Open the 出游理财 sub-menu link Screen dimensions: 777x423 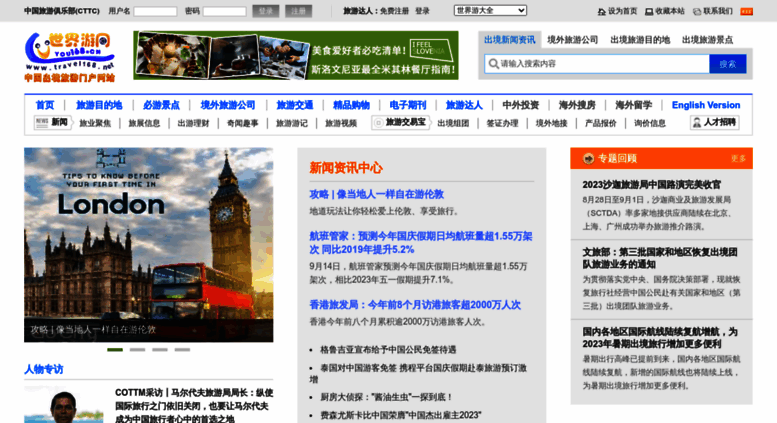pos(193,123)
